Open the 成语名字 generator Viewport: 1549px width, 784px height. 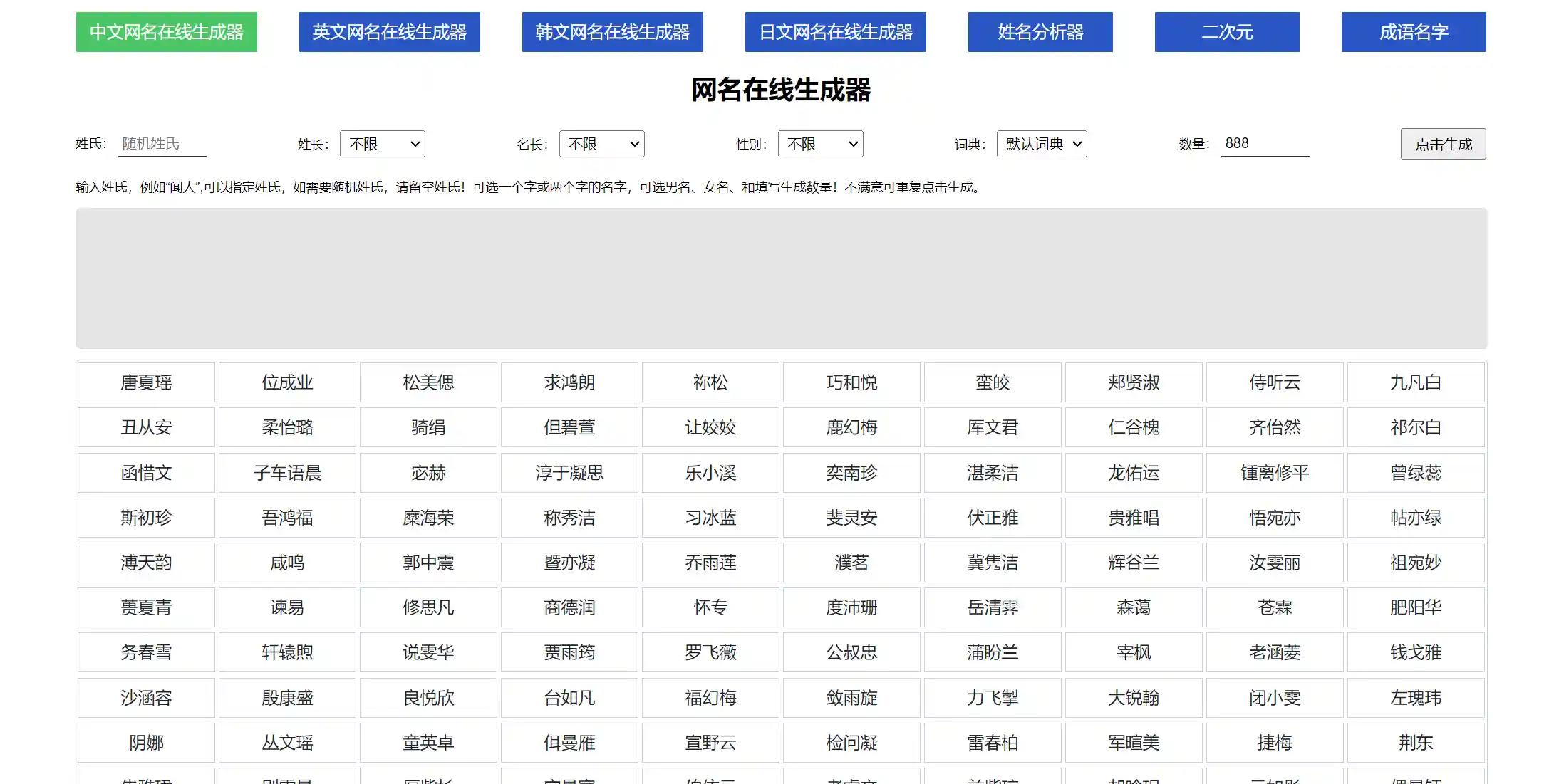pos(1413,32)
